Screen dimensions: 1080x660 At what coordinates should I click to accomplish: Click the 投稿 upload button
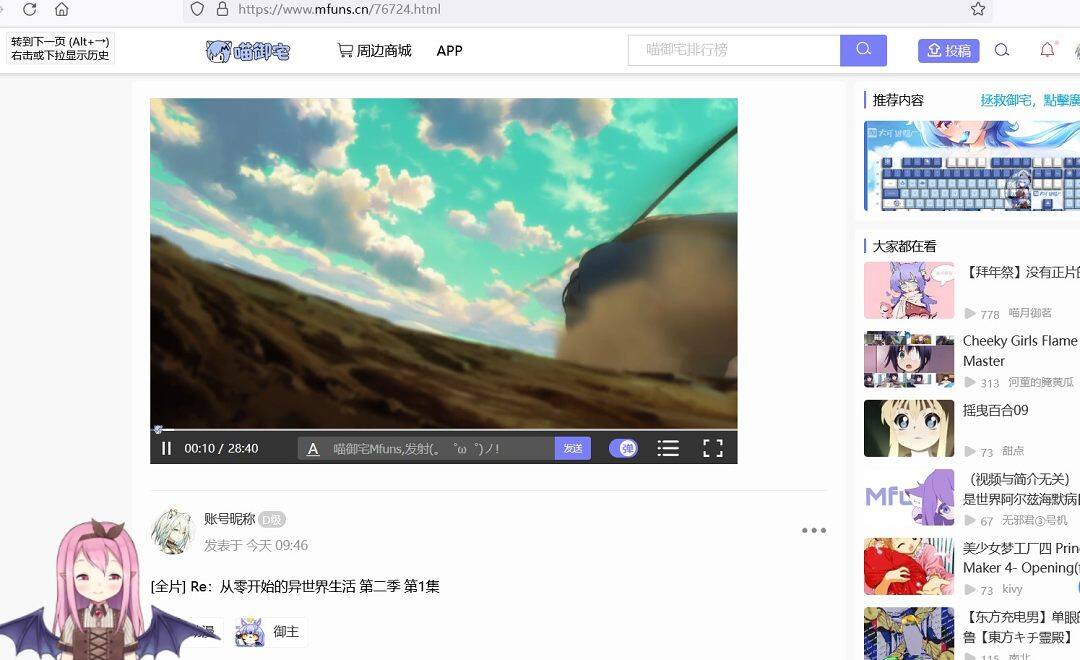[x=948, y=50]
